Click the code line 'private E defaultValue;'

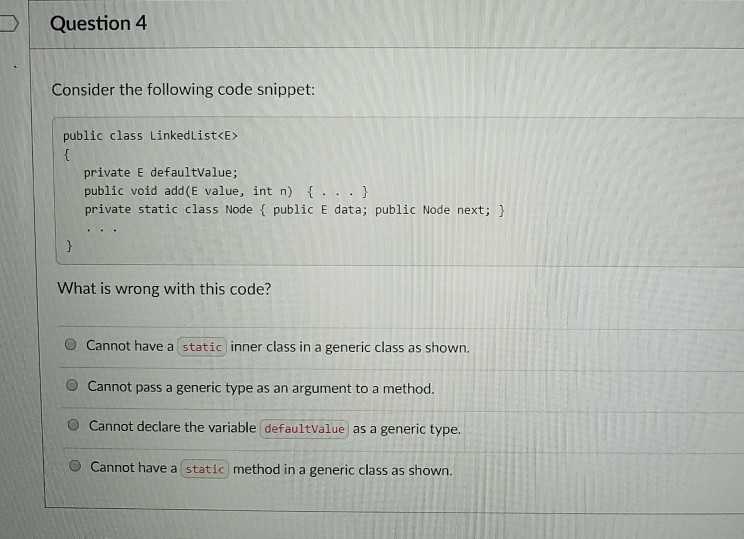click(x=161, y=172)
